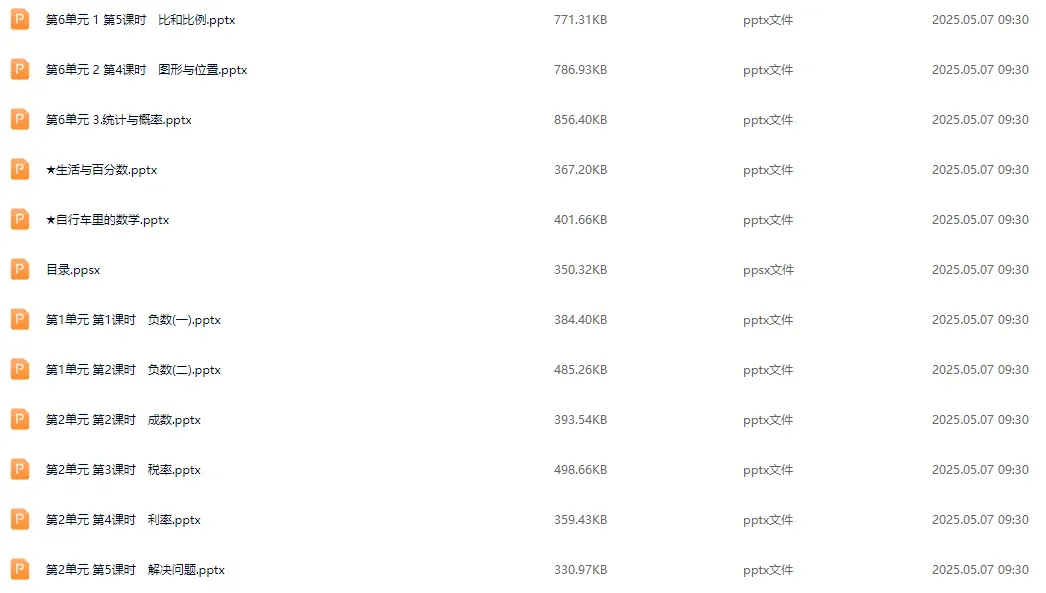This screenshot has width=1046, height=593.
Task: Click the 330.97KB size value
Action: coord(580,570)
